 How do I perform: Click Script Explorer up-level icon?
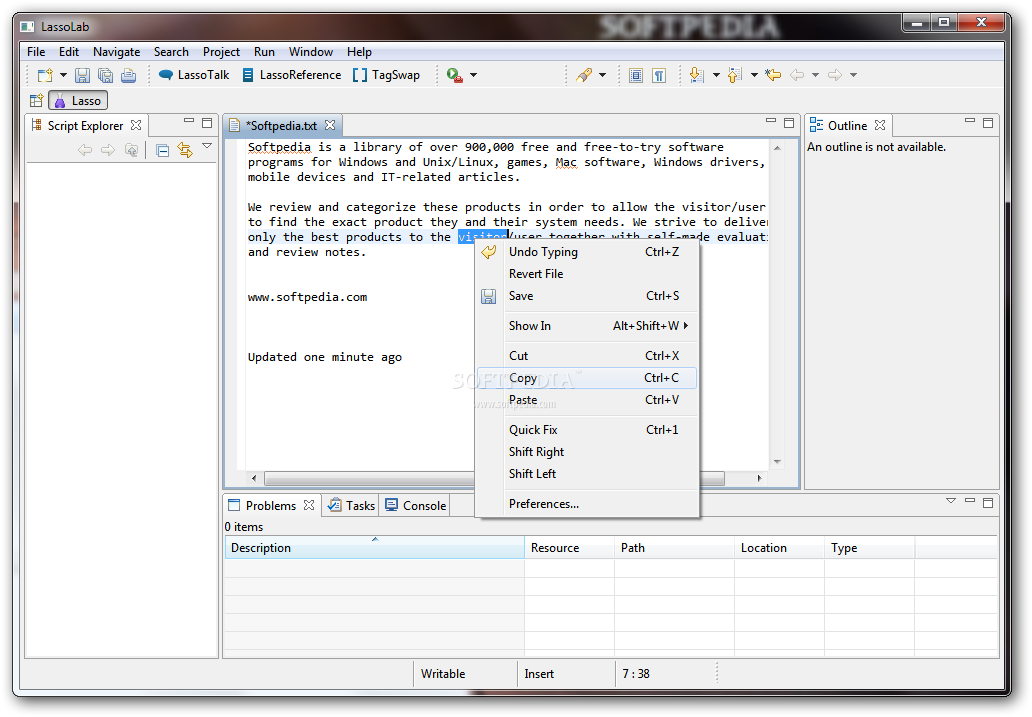click(132, 150)
